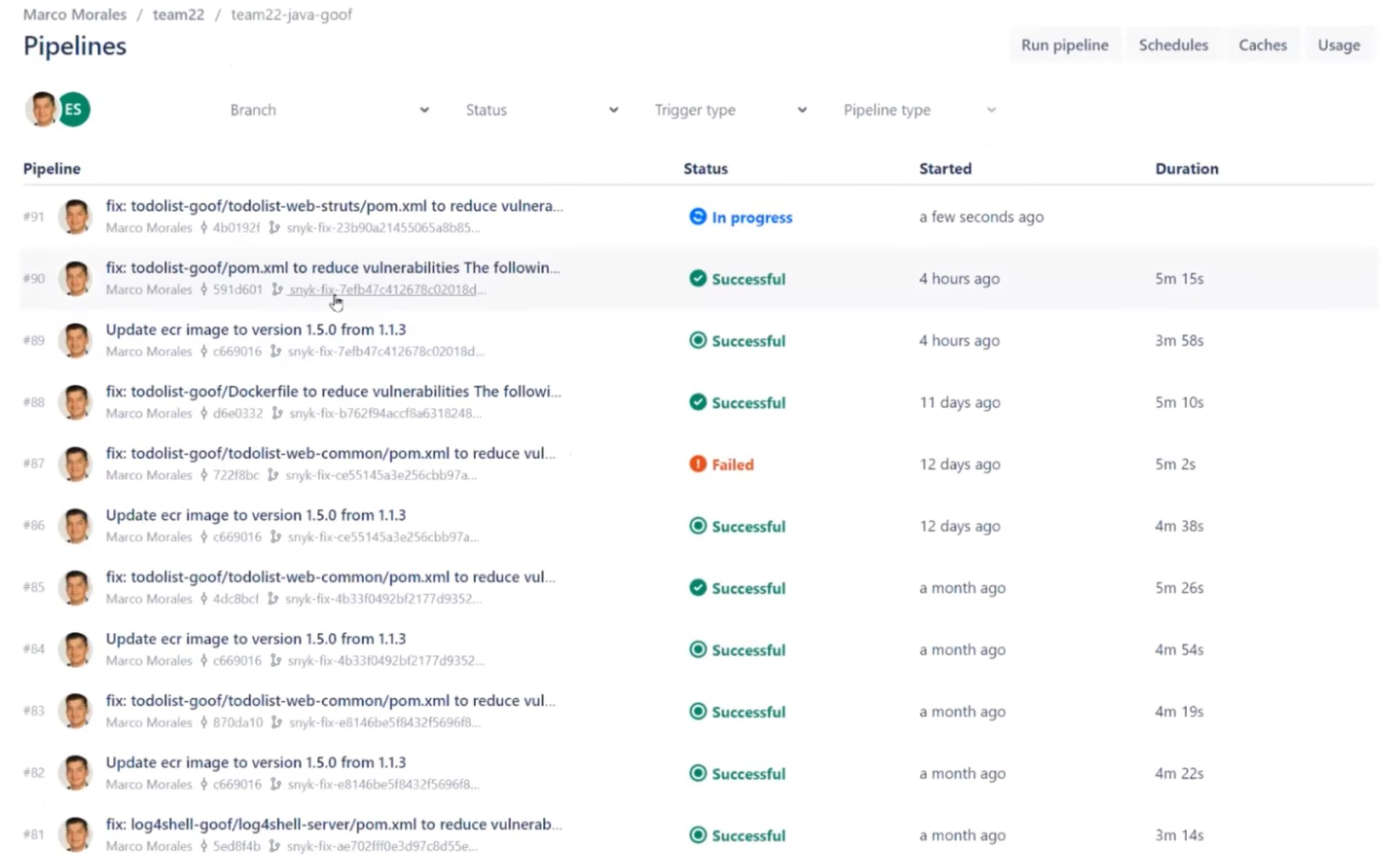Click the In progress status label
The width and height of the screenshot is (1400, 865).
pos(751,218)
